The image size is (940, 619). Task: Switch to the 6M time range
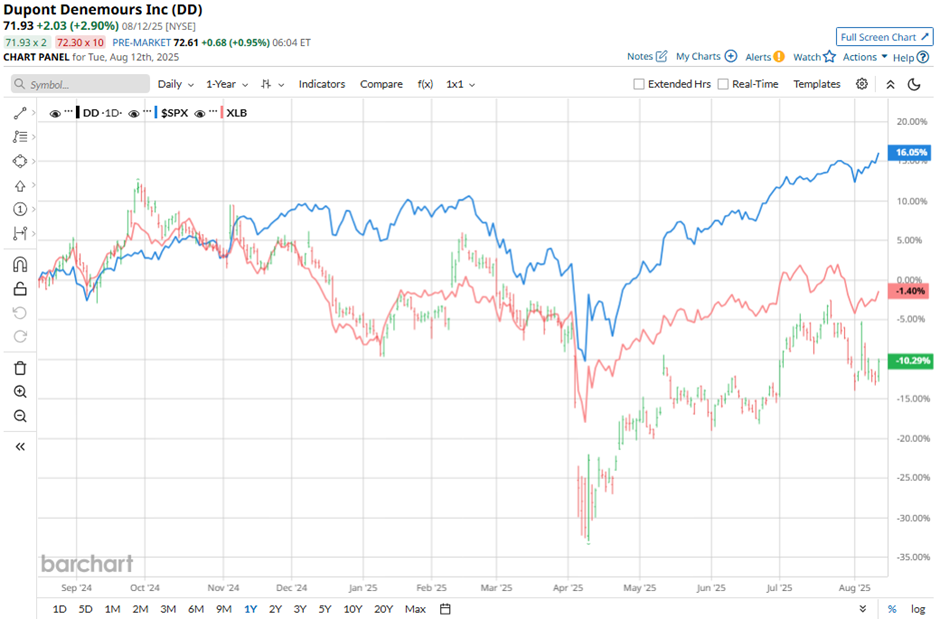click(x=196, y=609)
